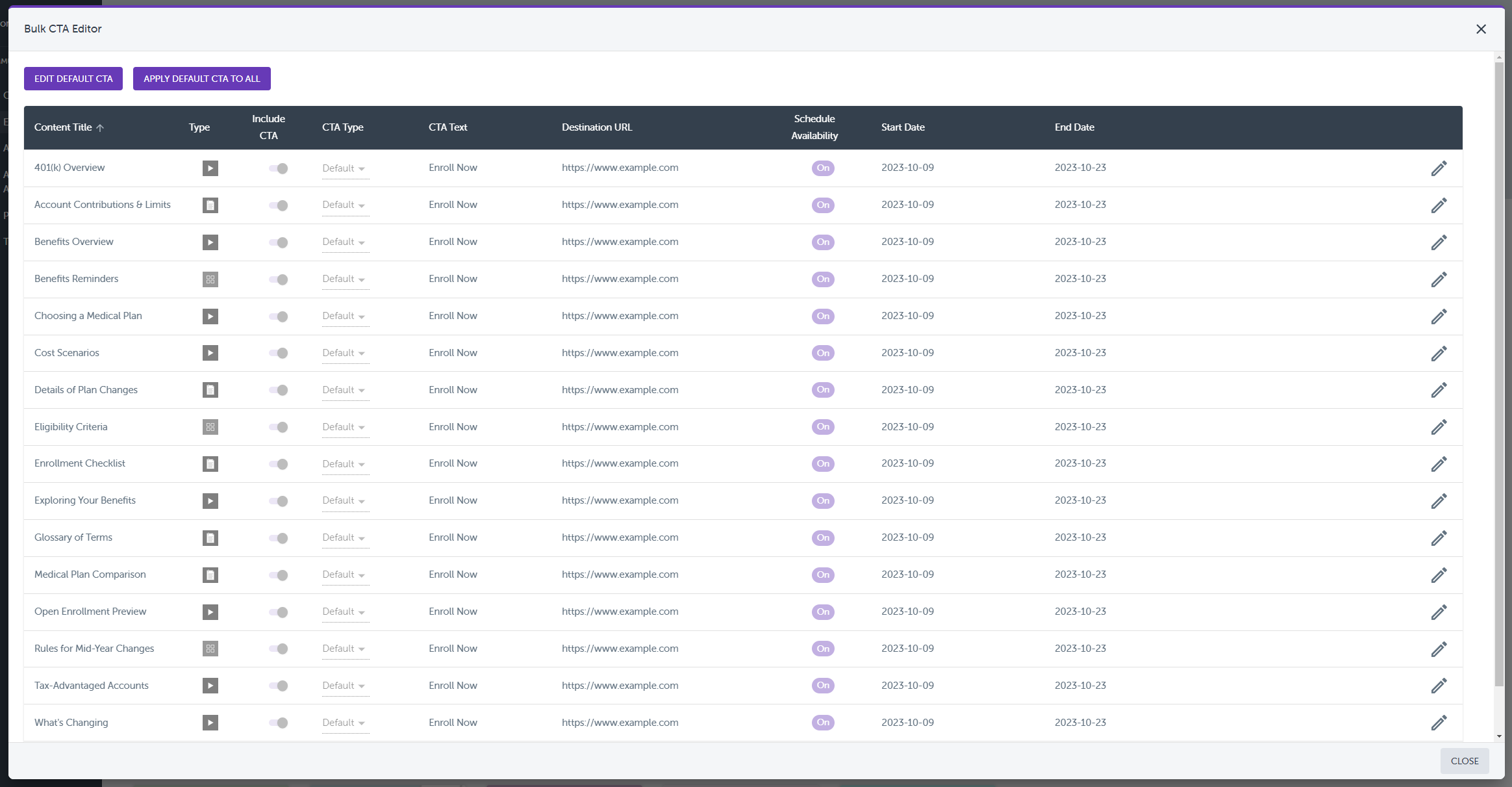Toggle Include CTA for Enrollment Checklist
This screenshot has height=787, width=1512.
pyautogui.click(x=279, y=464)
